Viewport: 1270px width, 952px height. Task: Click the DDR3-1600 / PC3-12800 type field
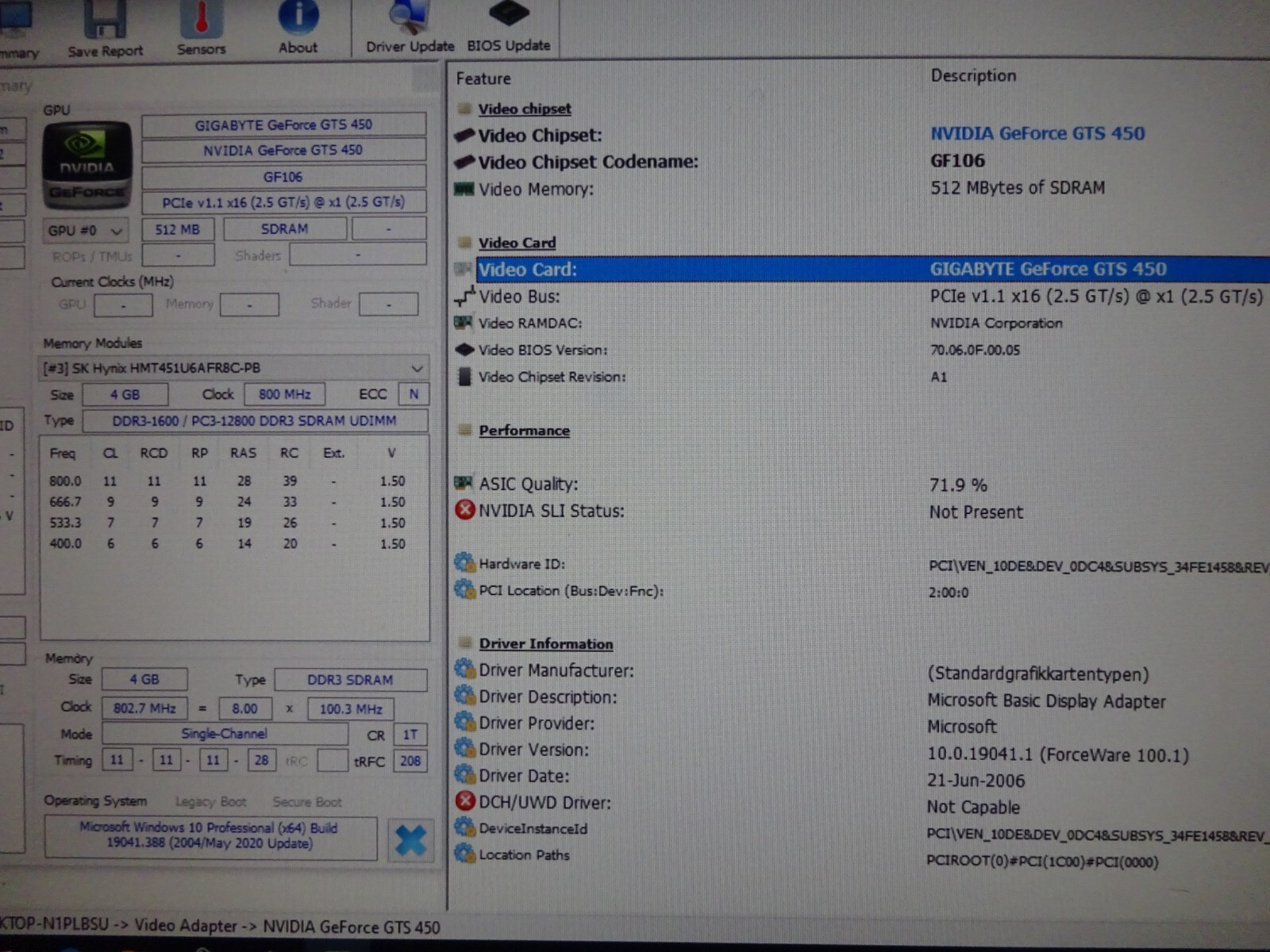coord(255,420)
